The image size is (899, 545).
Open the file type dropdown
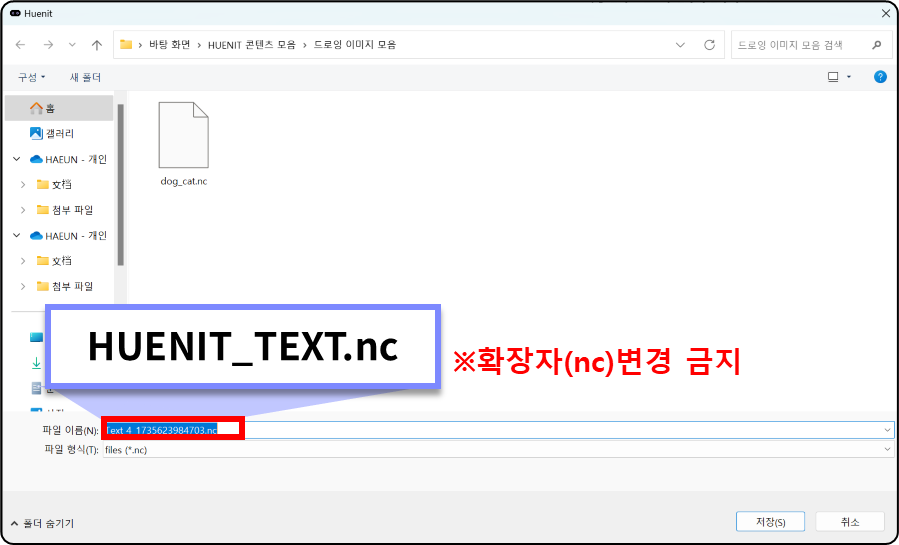[887, 450]
